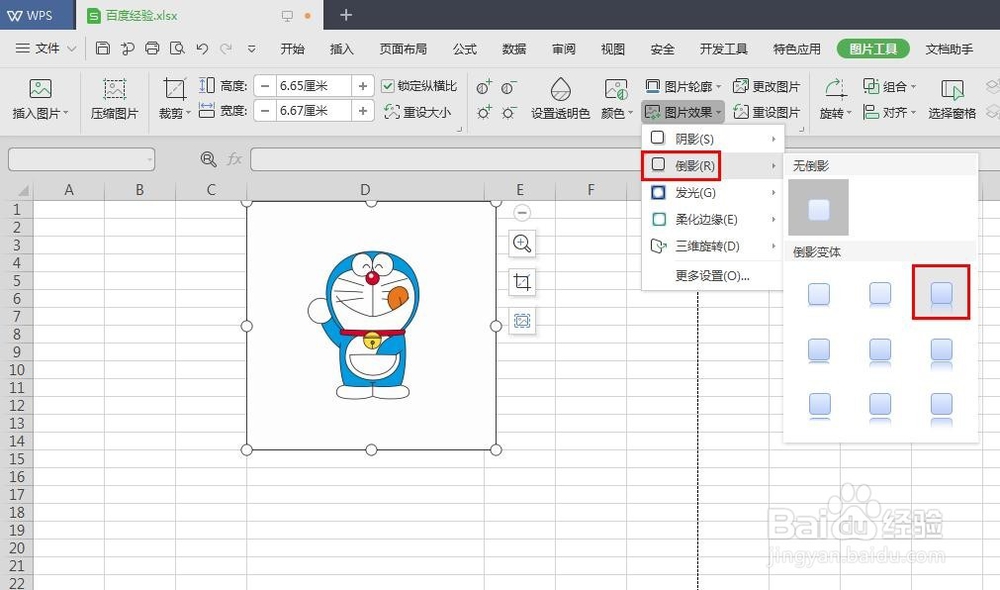Click the fx insert function icon

[235, 159]
